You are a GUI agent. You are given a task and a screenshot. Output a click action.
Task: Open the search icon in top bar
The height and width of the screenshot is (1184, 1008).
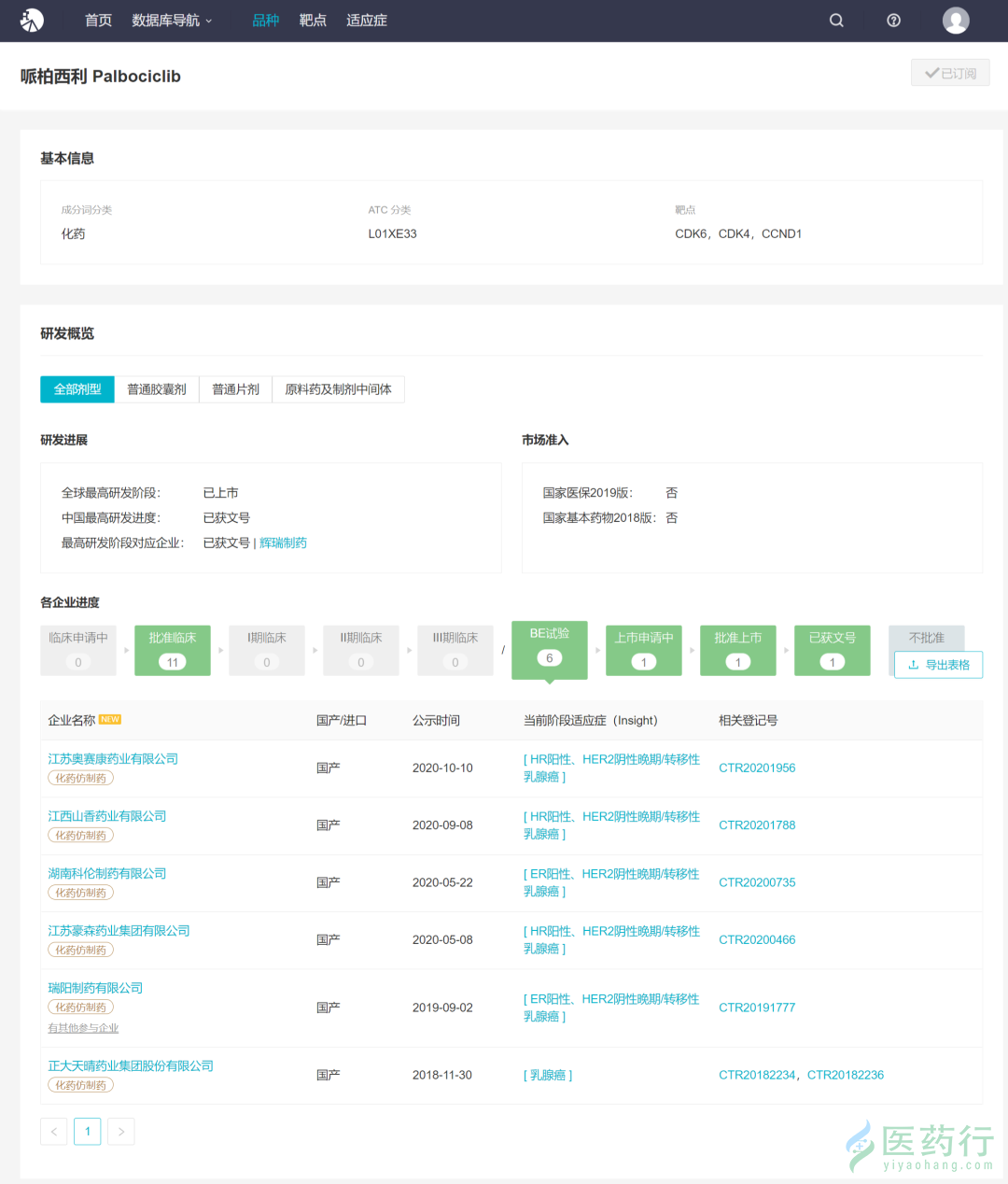pyautogui.click(x=836, y=21)
